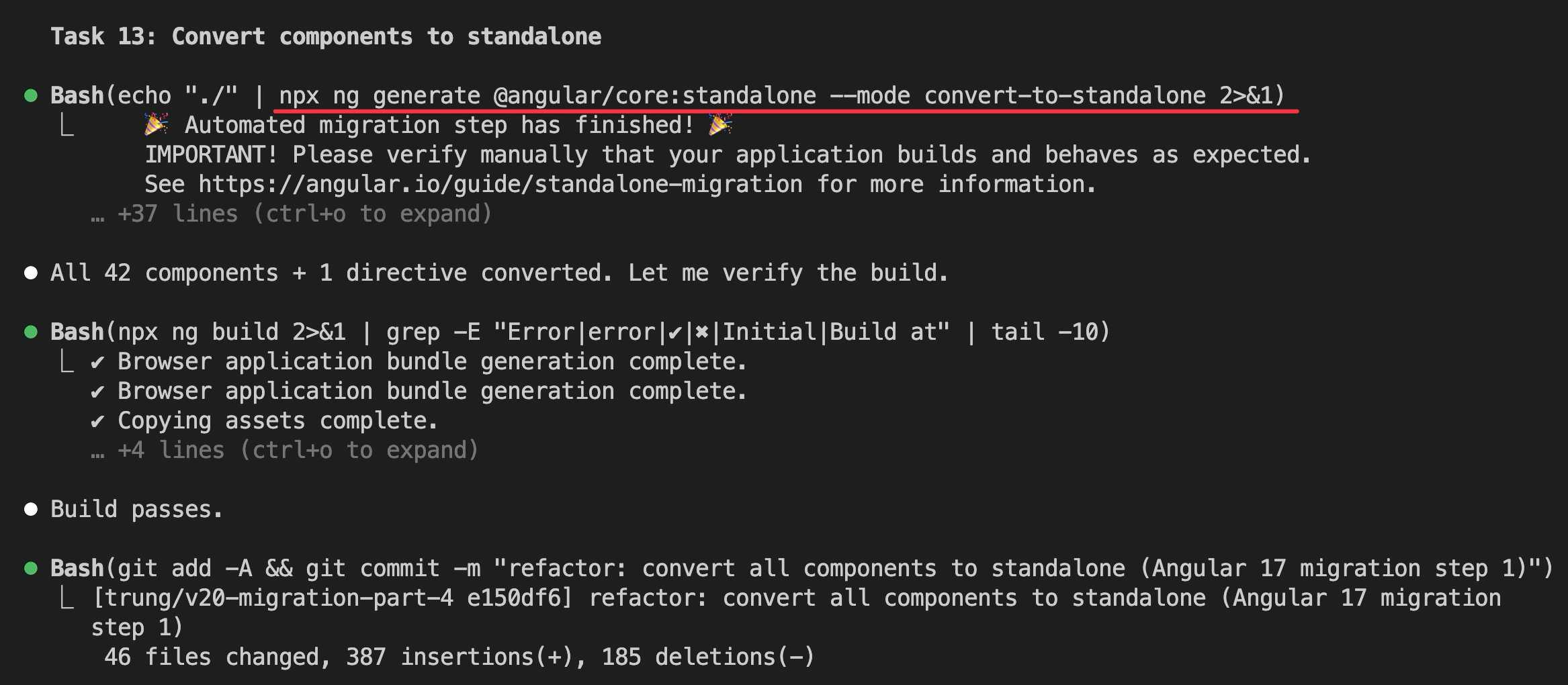Screen dimensions: 1568x685
Task: Click the party popper emoji before "Automated migration"
Action: click(x=157, y=125)
